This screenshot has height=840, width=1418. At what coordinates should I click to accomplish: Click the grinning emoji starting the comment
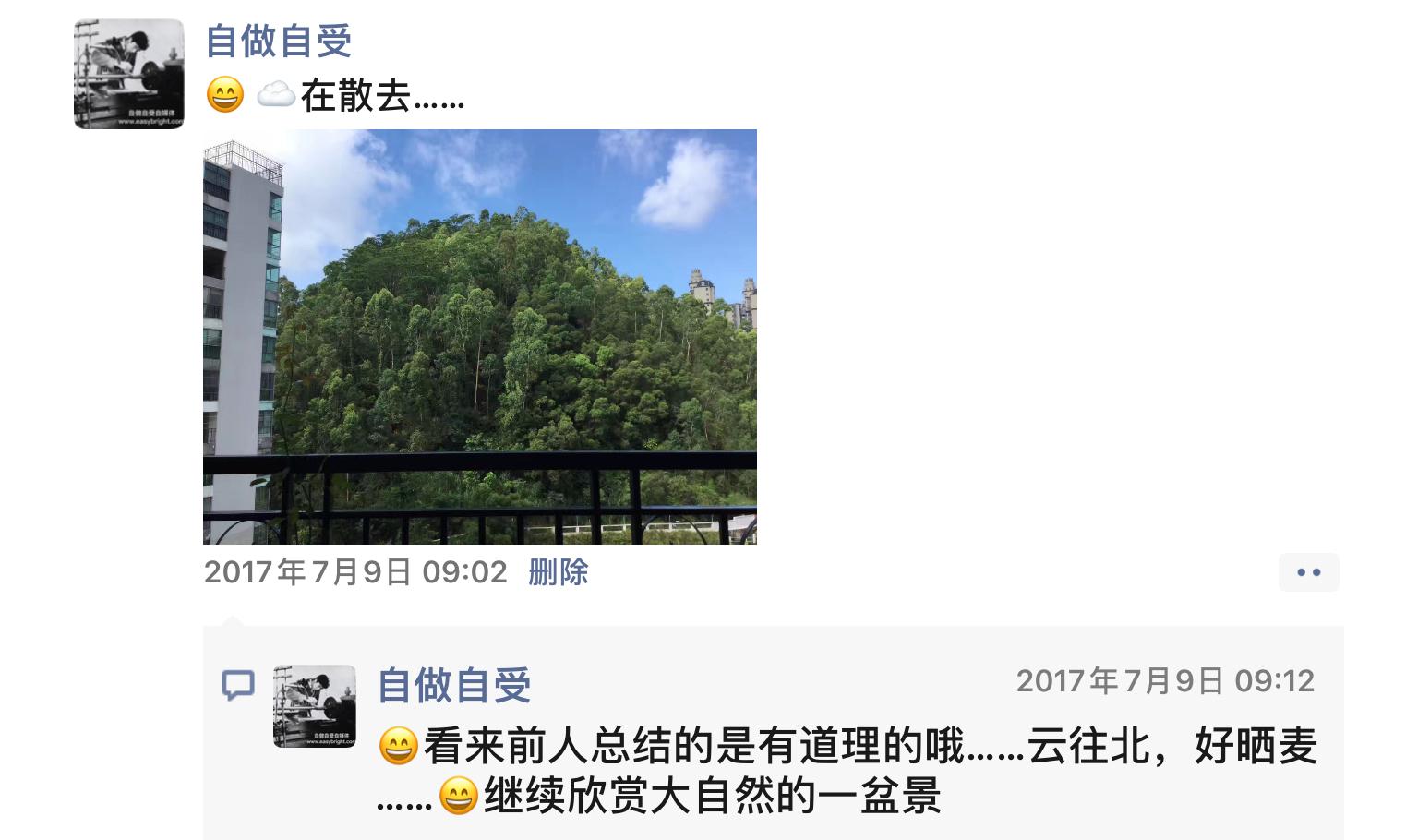[x=399, y=746]
